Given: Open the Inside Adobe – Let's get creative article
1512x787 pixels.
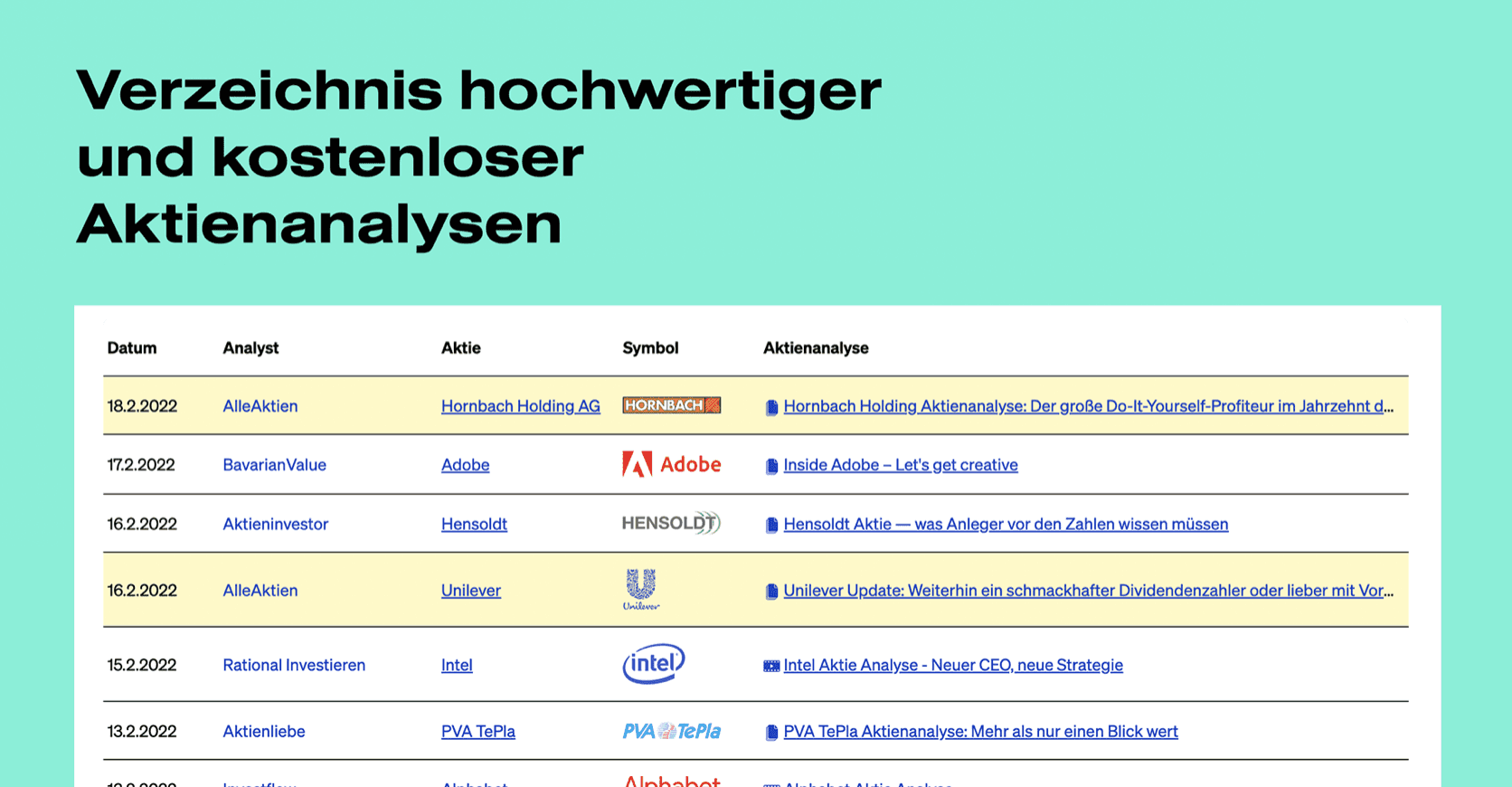Looking at the screenshot, I should (901, 465).
